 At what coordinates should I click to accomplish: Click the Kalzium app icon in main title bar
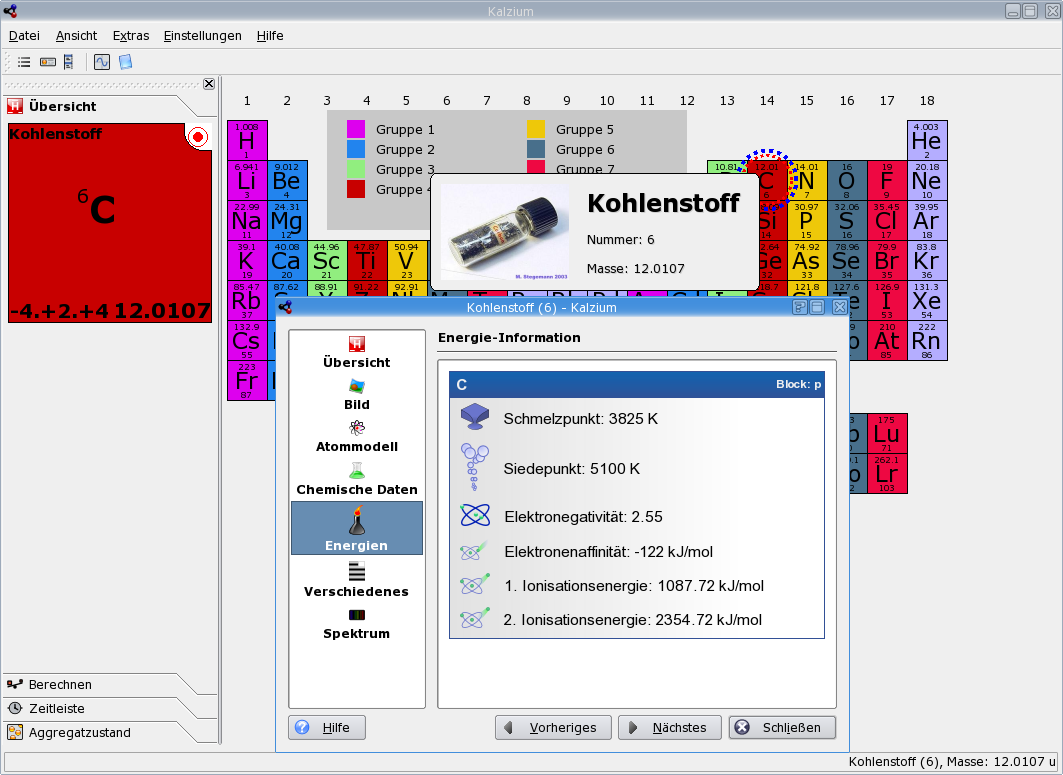pyautogui.click(x=11, y=10)
